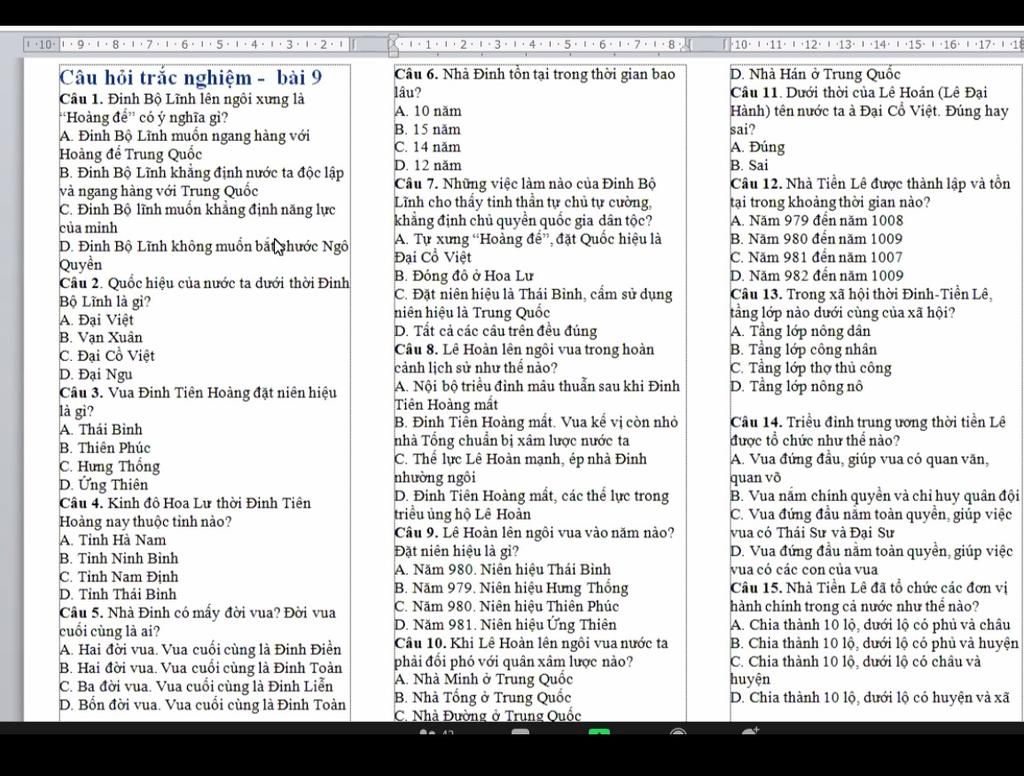Viewport: 1024px width, 776px height.
Task: Select 'D. Năm 982 đến năm 1009'
Action: coord(816,276)
